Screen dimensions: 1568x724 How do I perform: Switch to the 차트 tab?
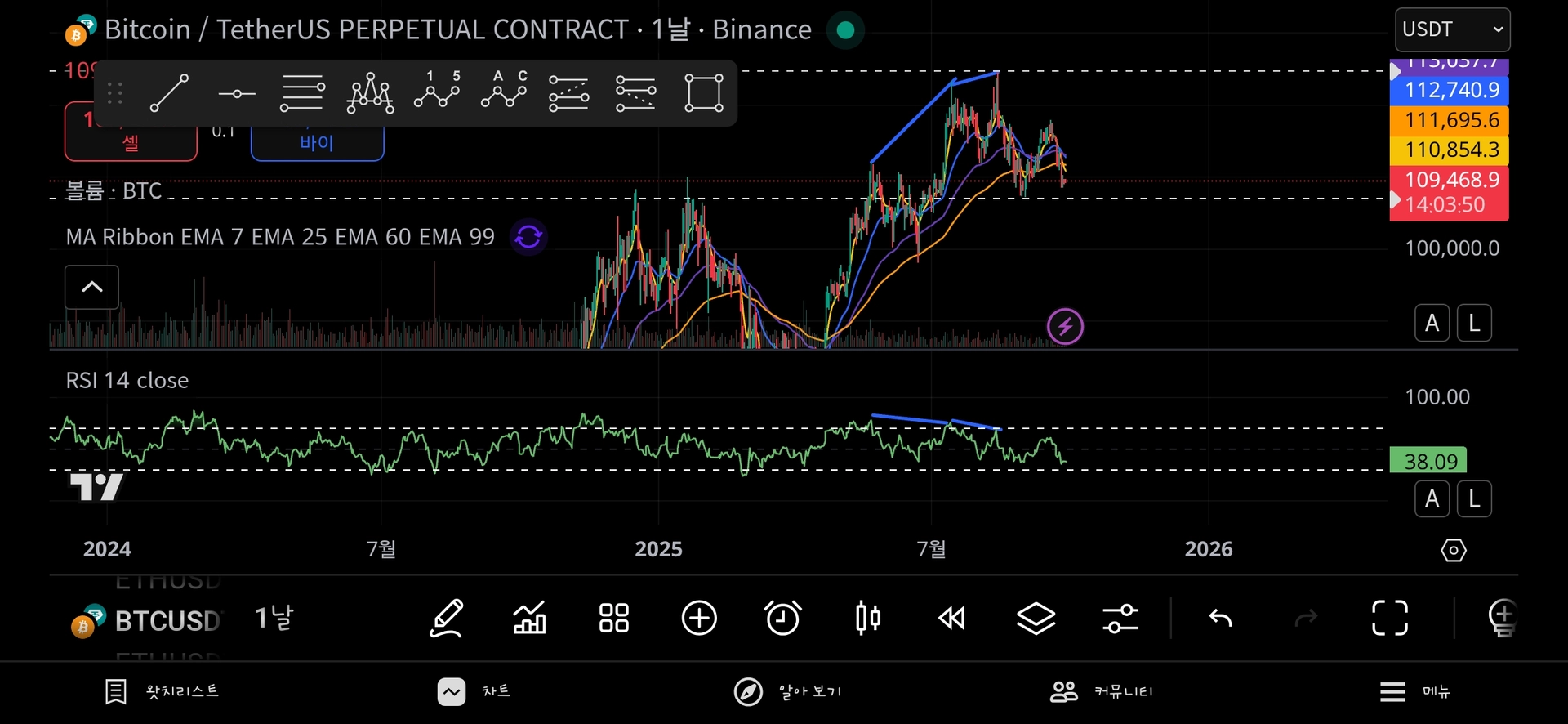pyautogui.click(x=474, y=692)
